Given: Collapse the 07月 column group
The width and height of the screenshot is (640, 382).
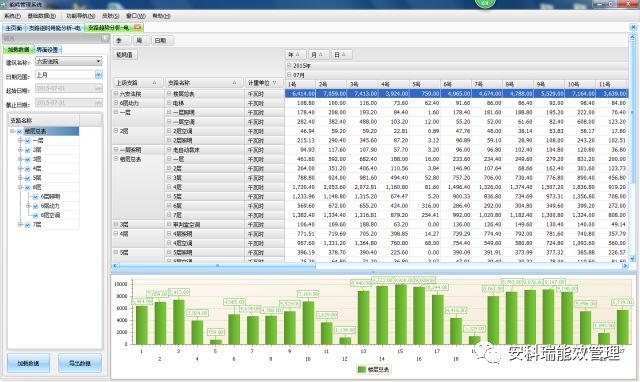Looking at the screenshot, I should tap(289, 75).
